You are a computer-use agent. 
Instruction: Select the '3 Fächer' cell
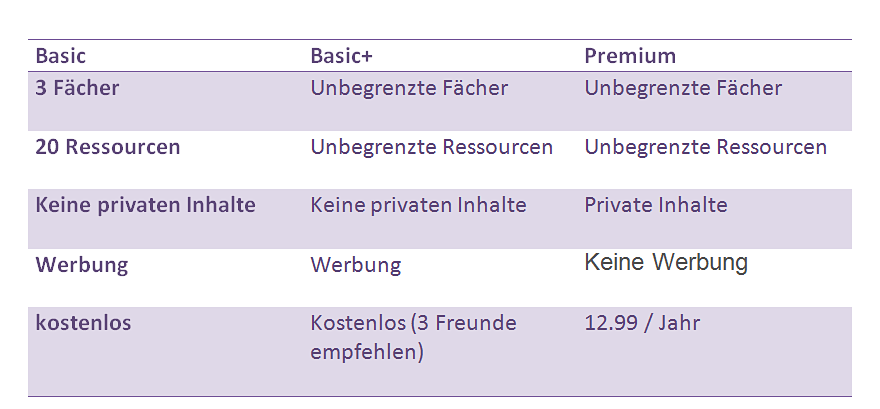pyautogui.click(x=77, y=88)
